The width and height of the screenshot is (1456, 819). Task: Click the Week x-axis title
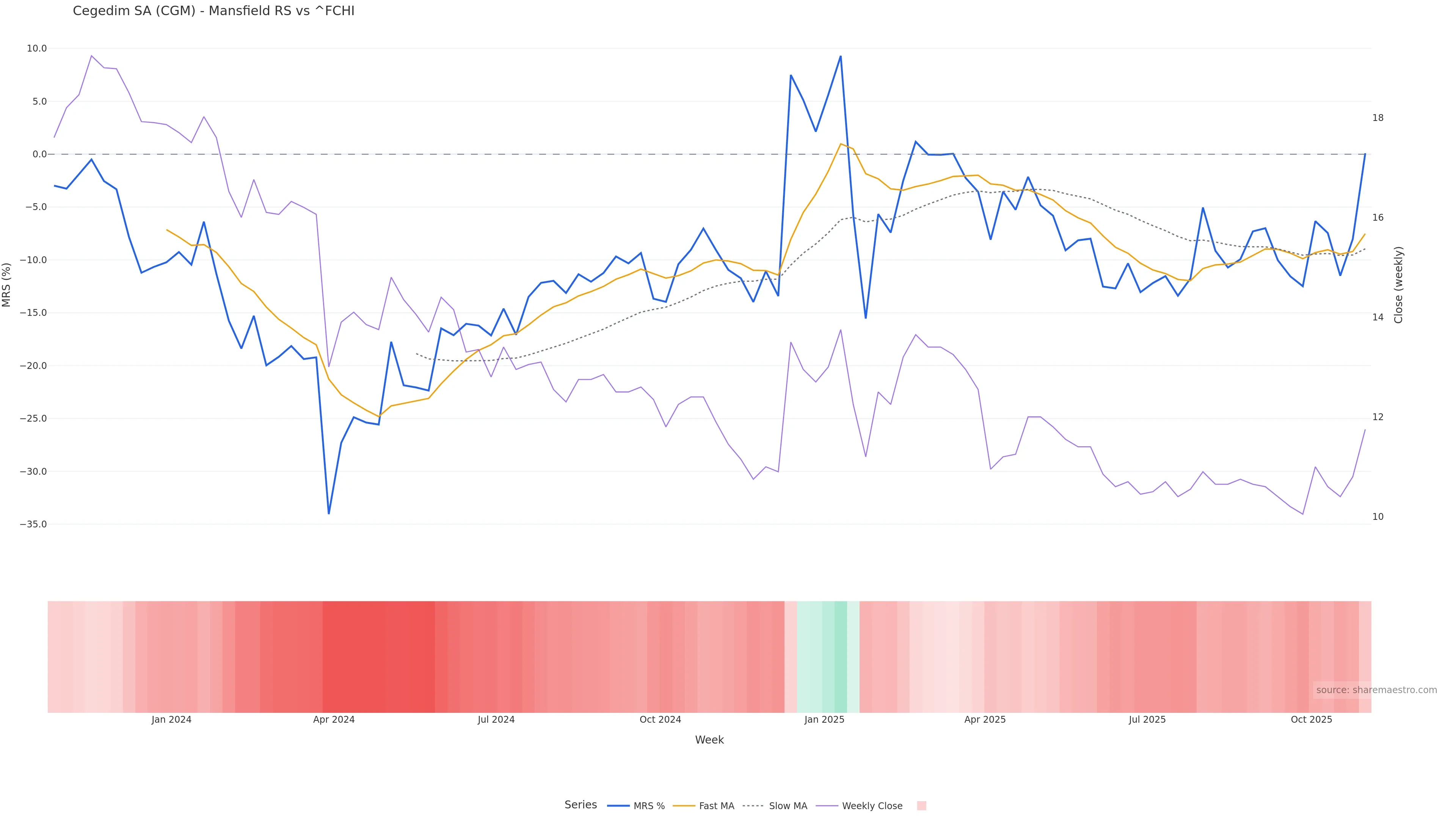(709, 740)
